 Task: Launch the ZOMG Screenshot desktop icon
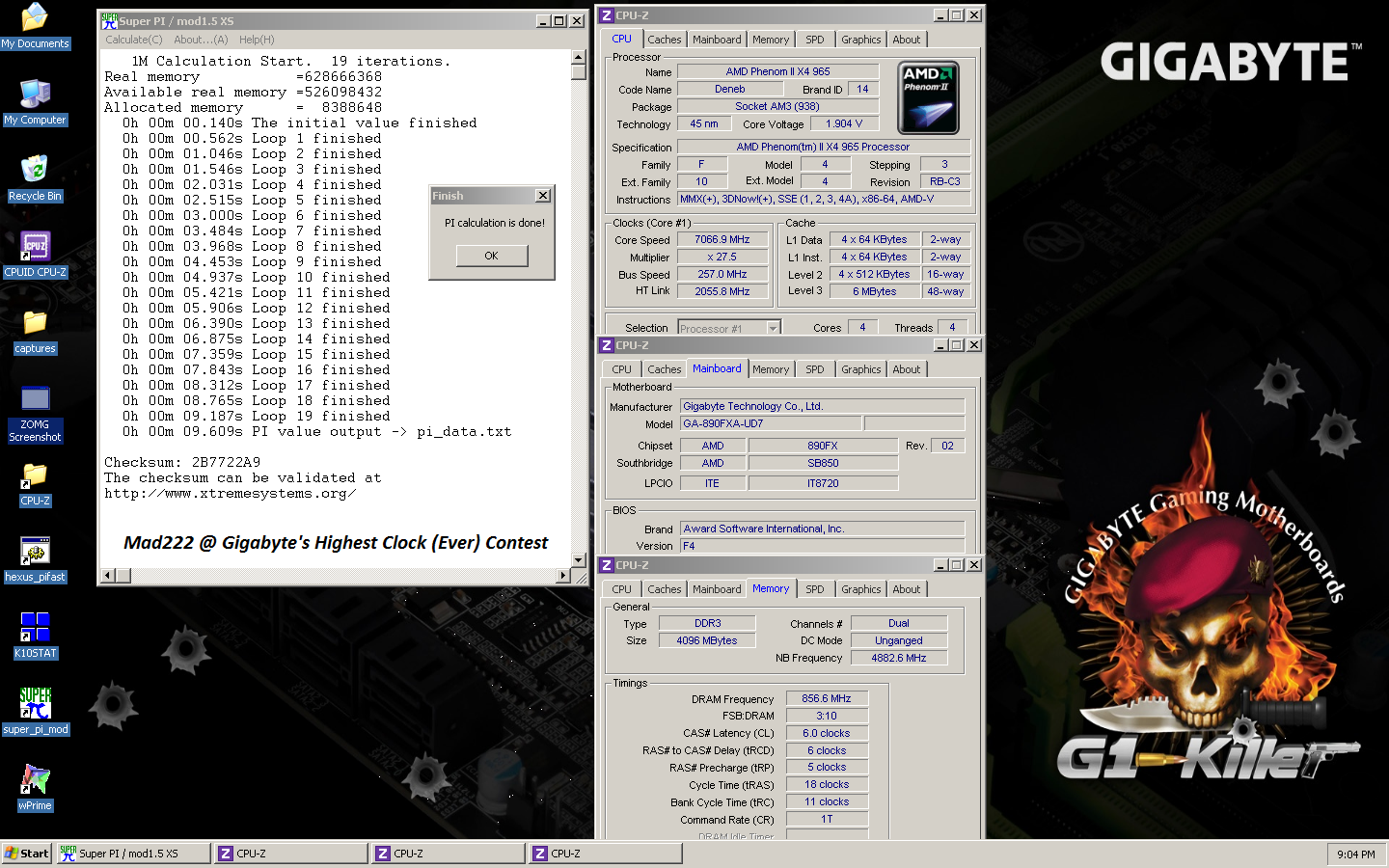[35, 414]
